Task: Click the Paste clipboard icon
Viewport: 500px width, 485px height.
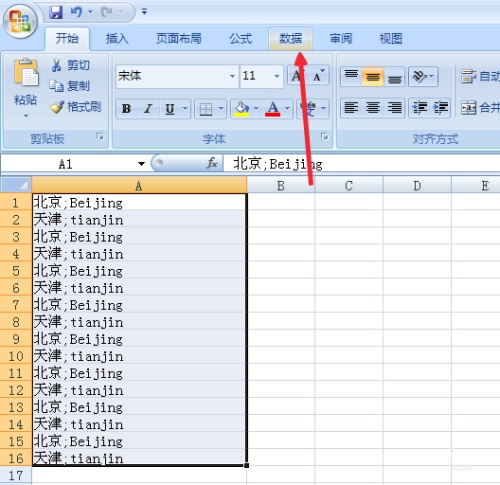Action: (x=26, y=73)
